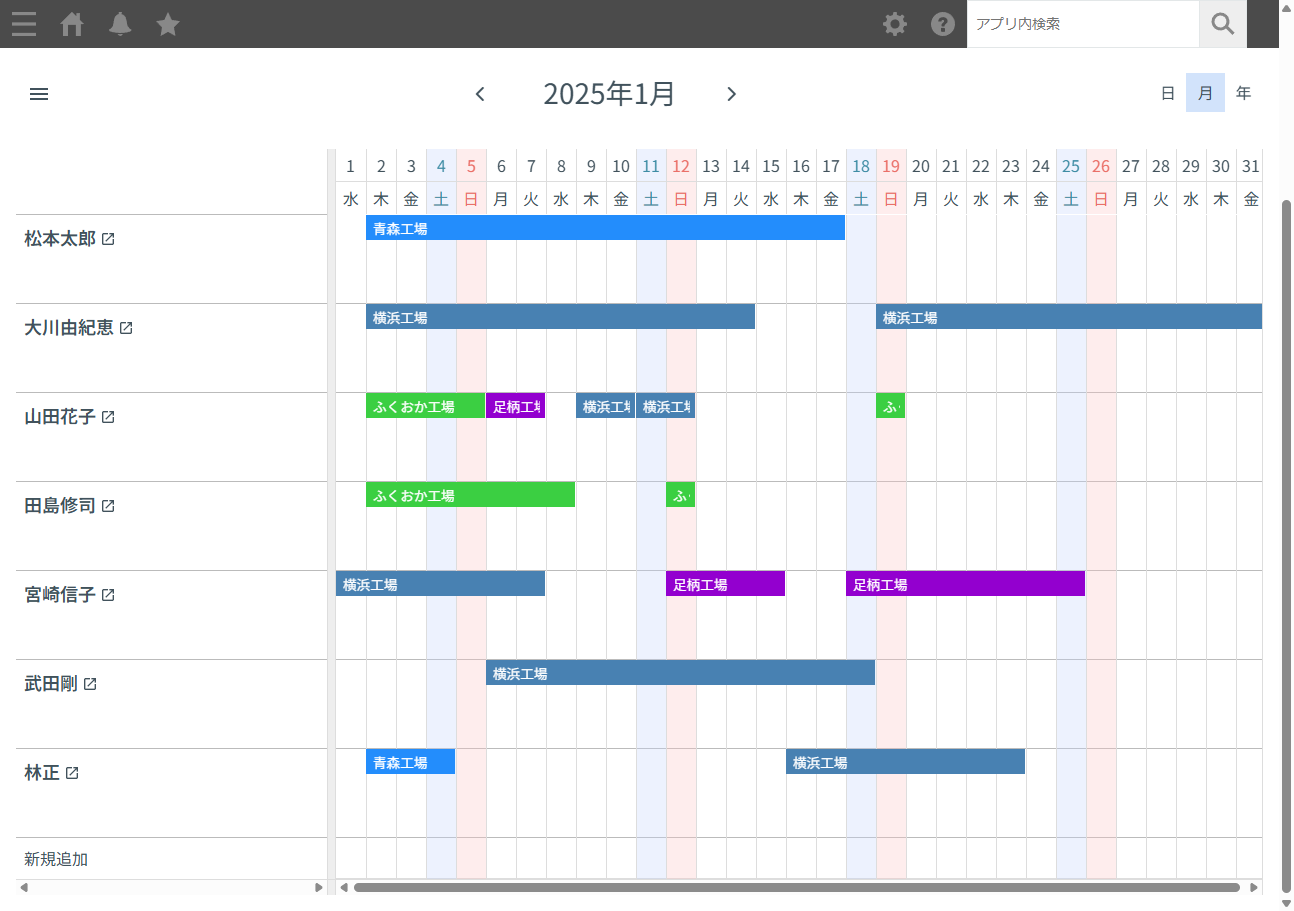The height and width of the screenshot is (911, 1294).
Task: Open favorites star icon
Action: 168,24
